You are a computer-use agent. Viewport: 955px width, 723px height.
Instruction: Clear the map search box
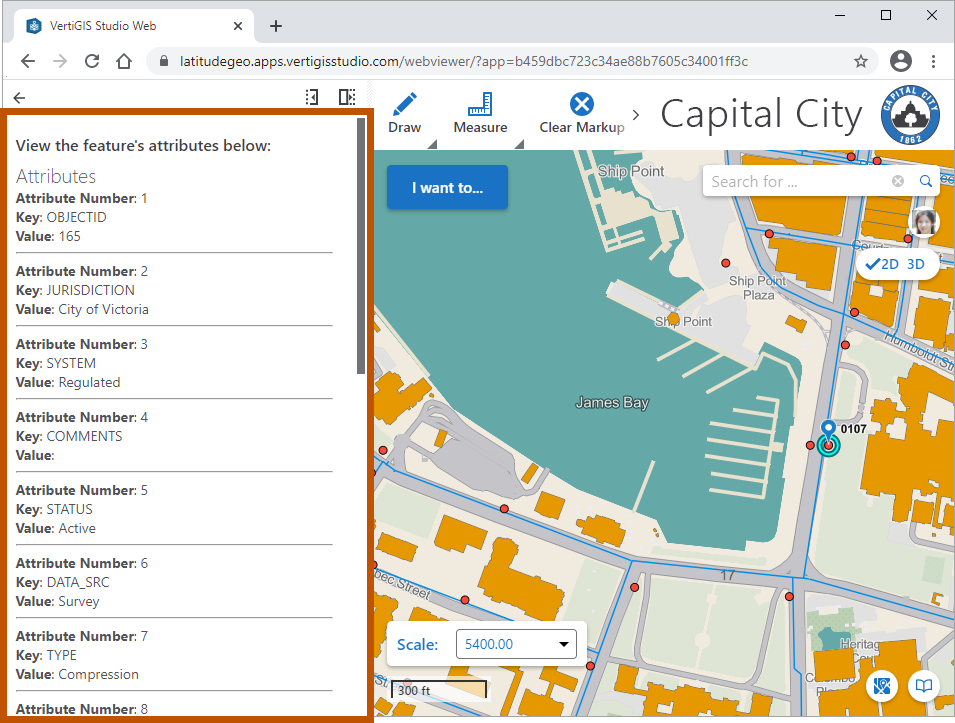[x=898, y=181]
